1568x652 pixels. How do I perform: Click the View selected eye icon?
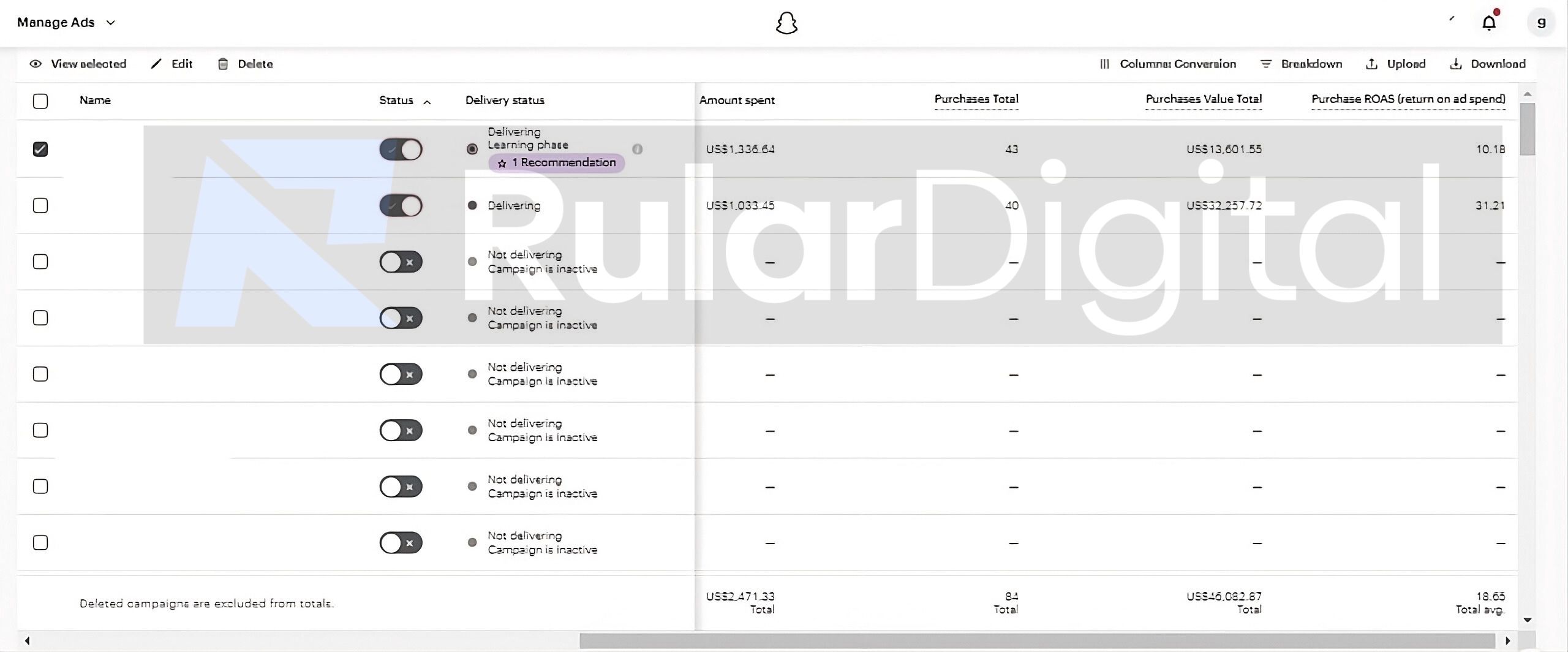point(36,64)
